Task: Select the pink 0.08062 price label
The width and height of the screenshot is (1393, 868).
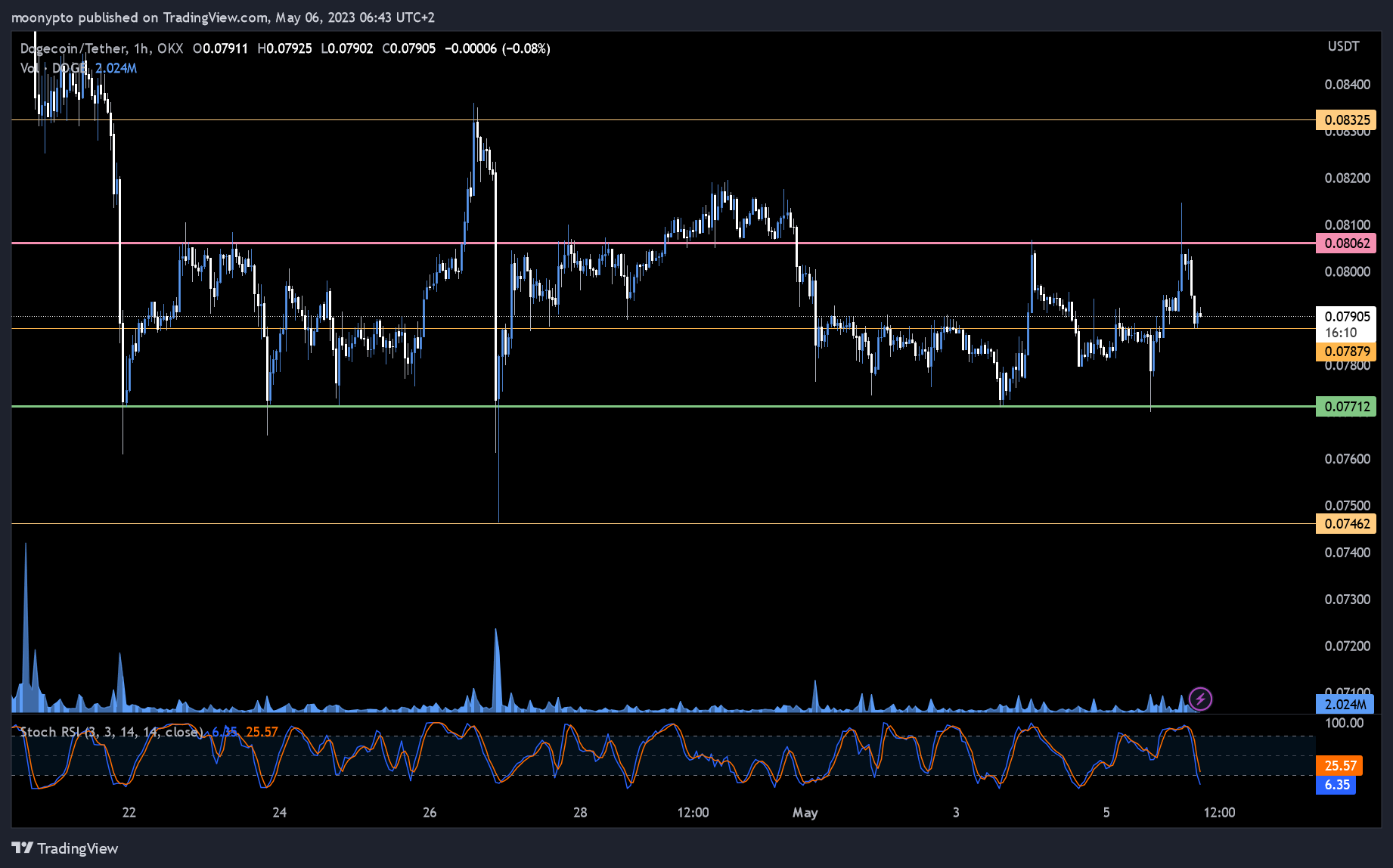Action: tap(1346, 243)
